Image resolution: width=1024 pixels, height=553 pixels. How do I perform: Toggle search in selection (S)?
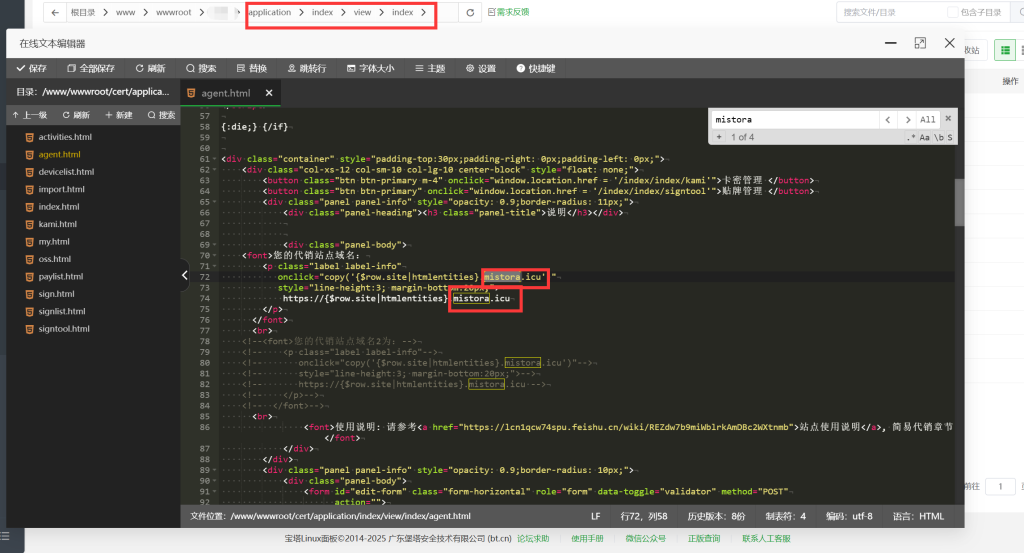pos(950,137)
